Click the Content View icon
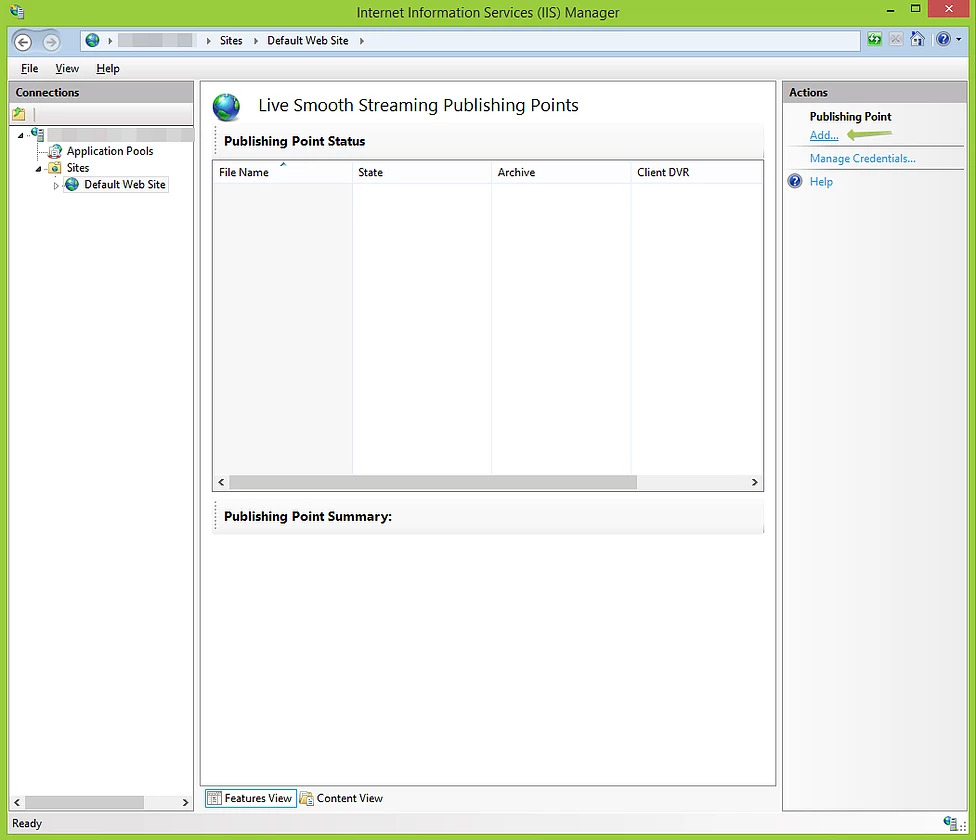Image resolution: width=976 pixels, height=840 pixels. (x=306, y=798)
